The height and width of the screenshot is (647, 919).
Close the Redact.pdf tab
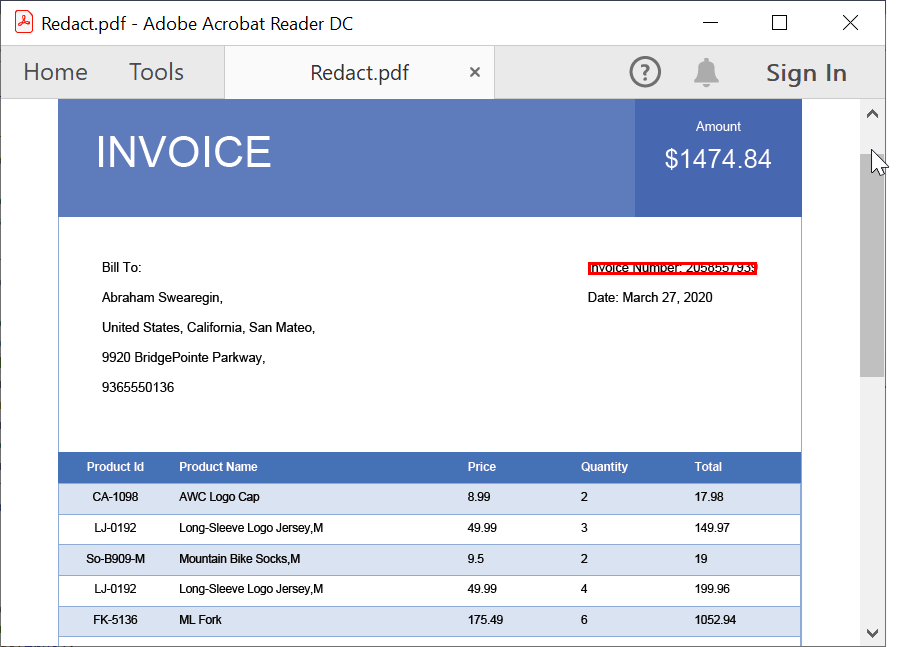coord(475,72)
